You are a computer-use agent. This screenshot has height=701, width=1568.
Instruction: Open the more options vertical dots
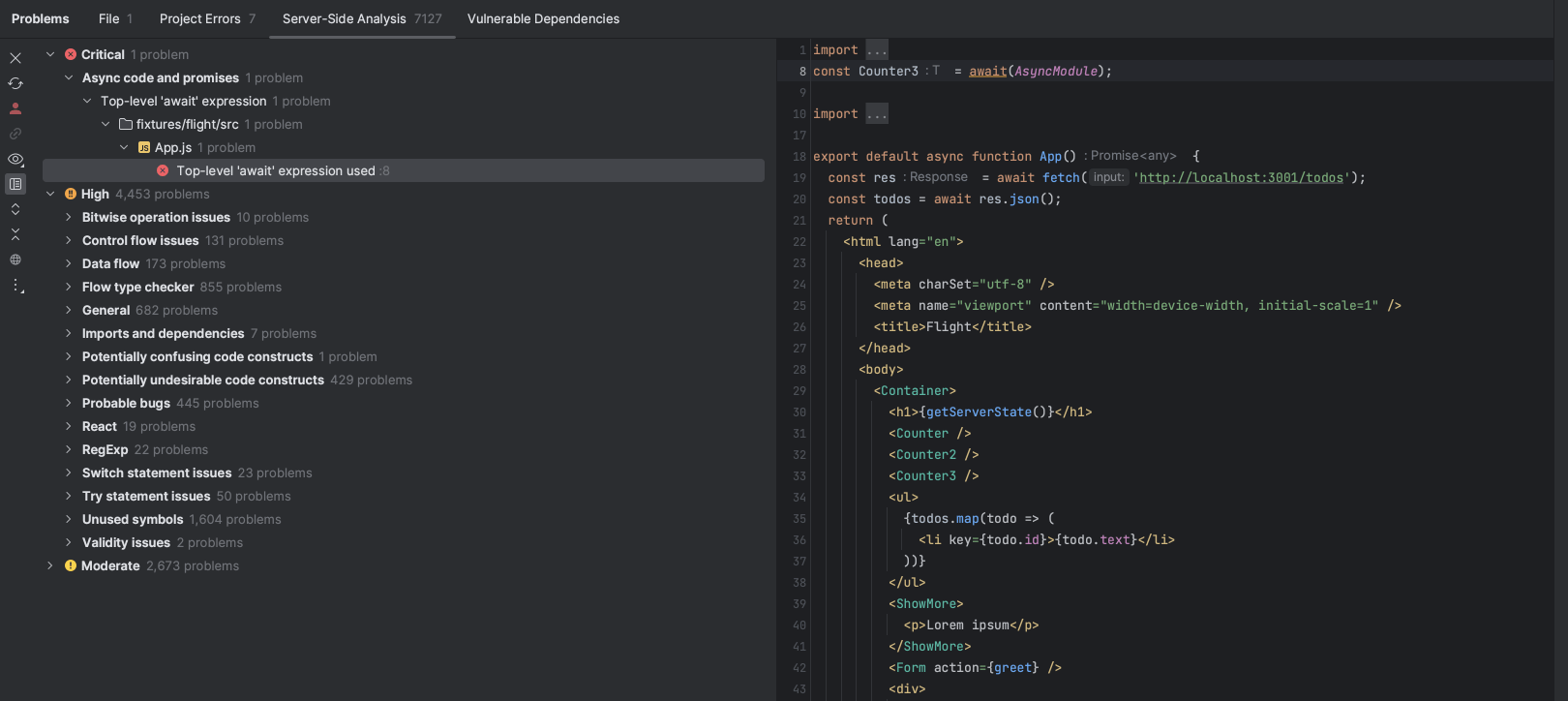[x=15, y=286]
